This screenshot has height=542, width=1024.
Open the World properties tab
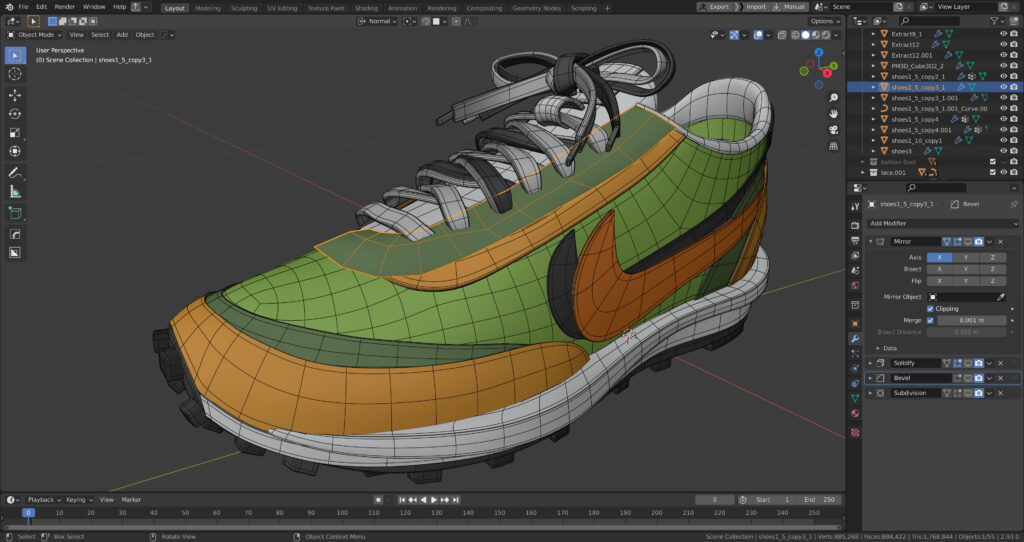(x=855, y=285)
